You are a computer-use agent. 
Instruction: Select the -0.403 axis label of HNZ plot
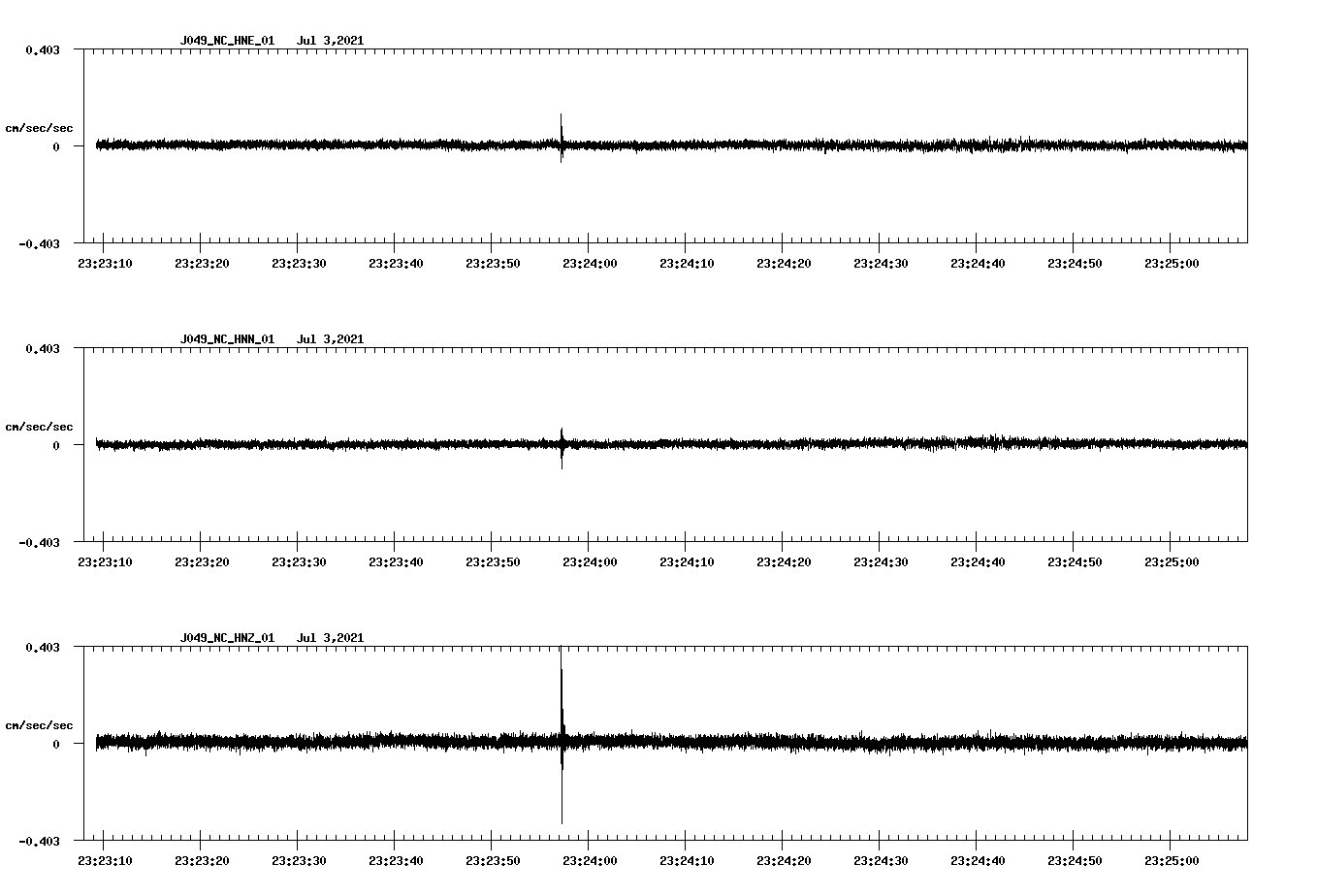(x=39, y=841)
